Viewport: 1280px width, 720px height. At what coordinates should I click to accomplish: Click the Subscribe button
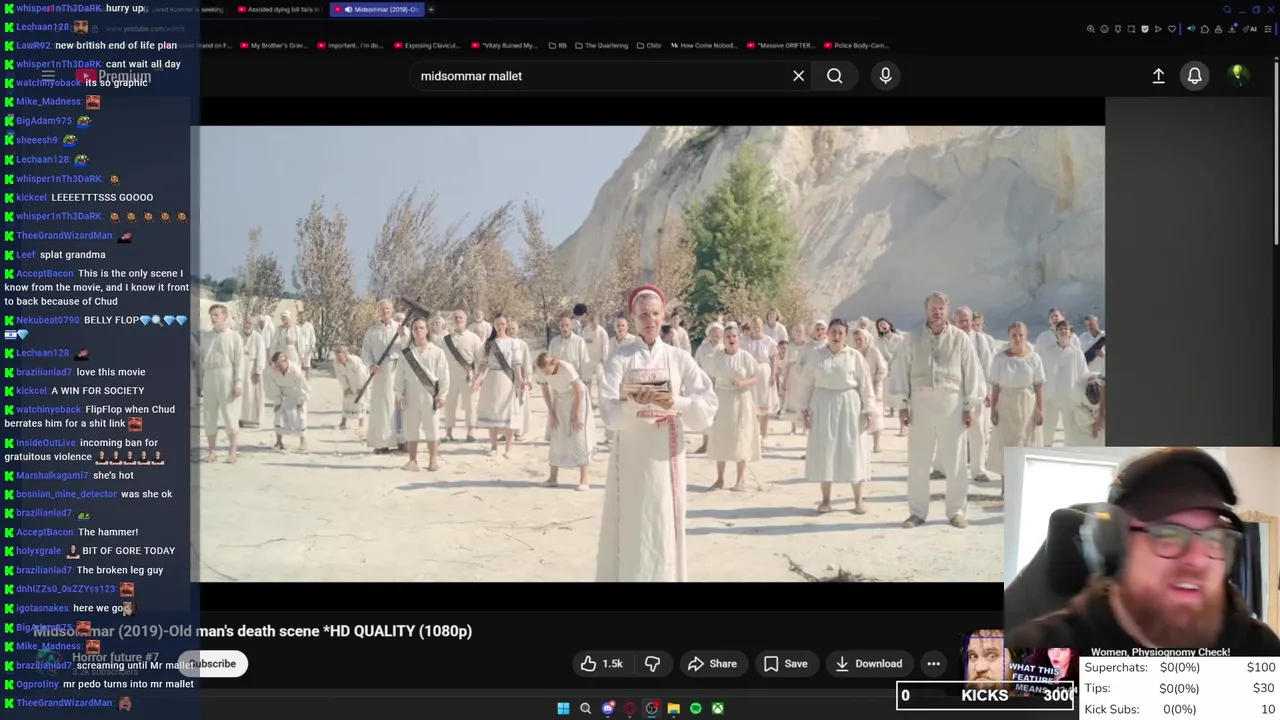(x=212, y=664)
